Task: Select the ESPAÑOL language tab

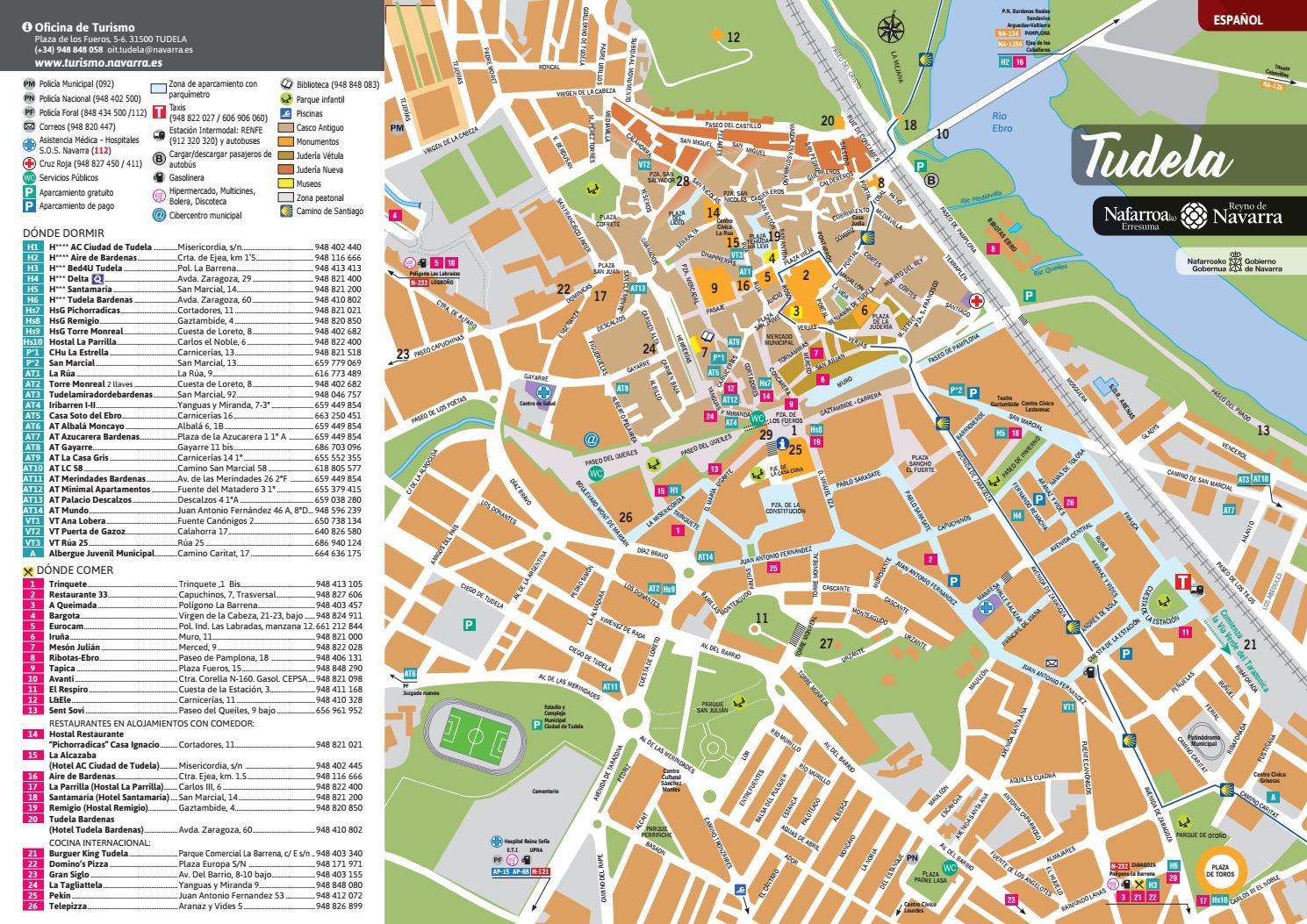Action: click(x=1238, y=18)
